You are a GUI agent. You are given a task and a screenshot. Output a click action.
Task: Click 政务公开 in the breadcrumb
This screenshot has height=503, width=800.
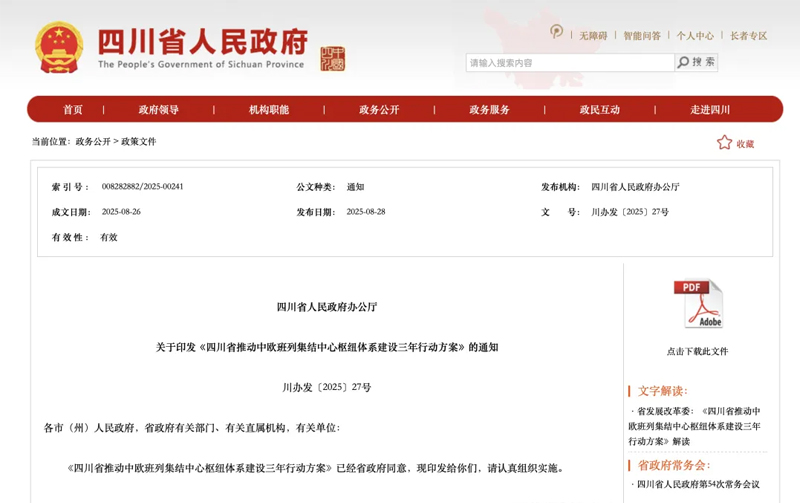(93, 142)
